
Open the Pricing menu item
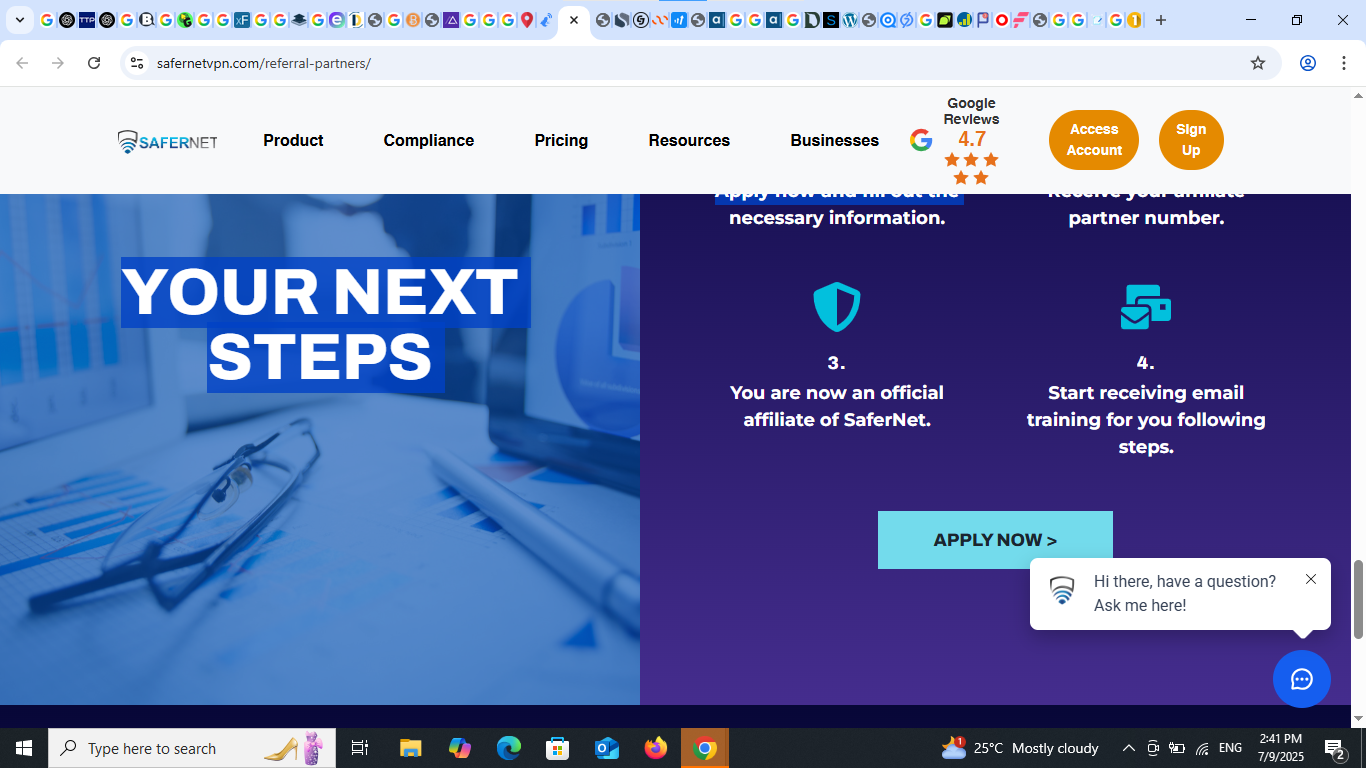click(x=561, y=140)
